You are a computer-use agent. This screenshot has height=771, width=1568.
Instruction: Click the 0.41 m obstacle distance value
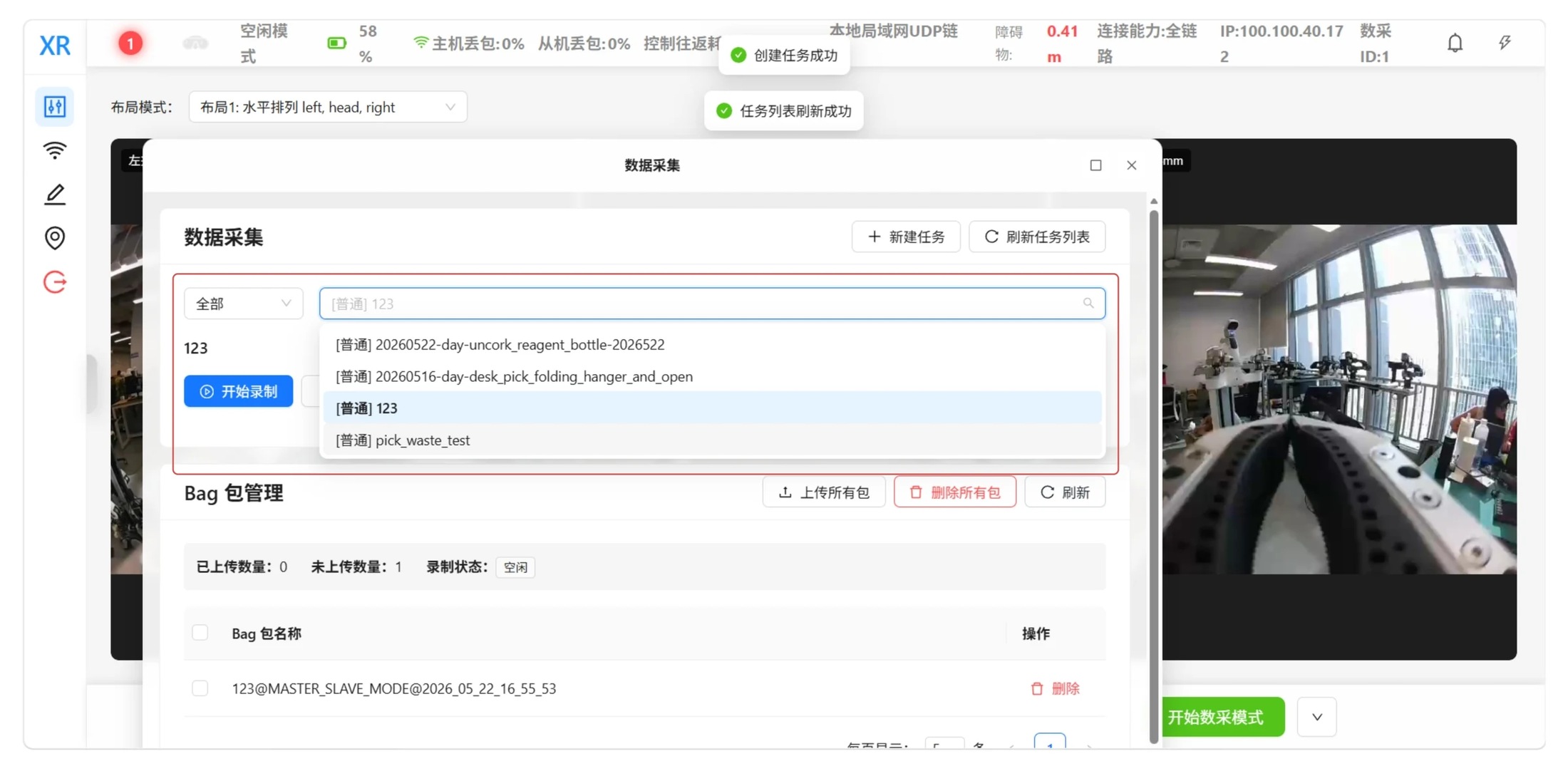[x=1062, y=43]
